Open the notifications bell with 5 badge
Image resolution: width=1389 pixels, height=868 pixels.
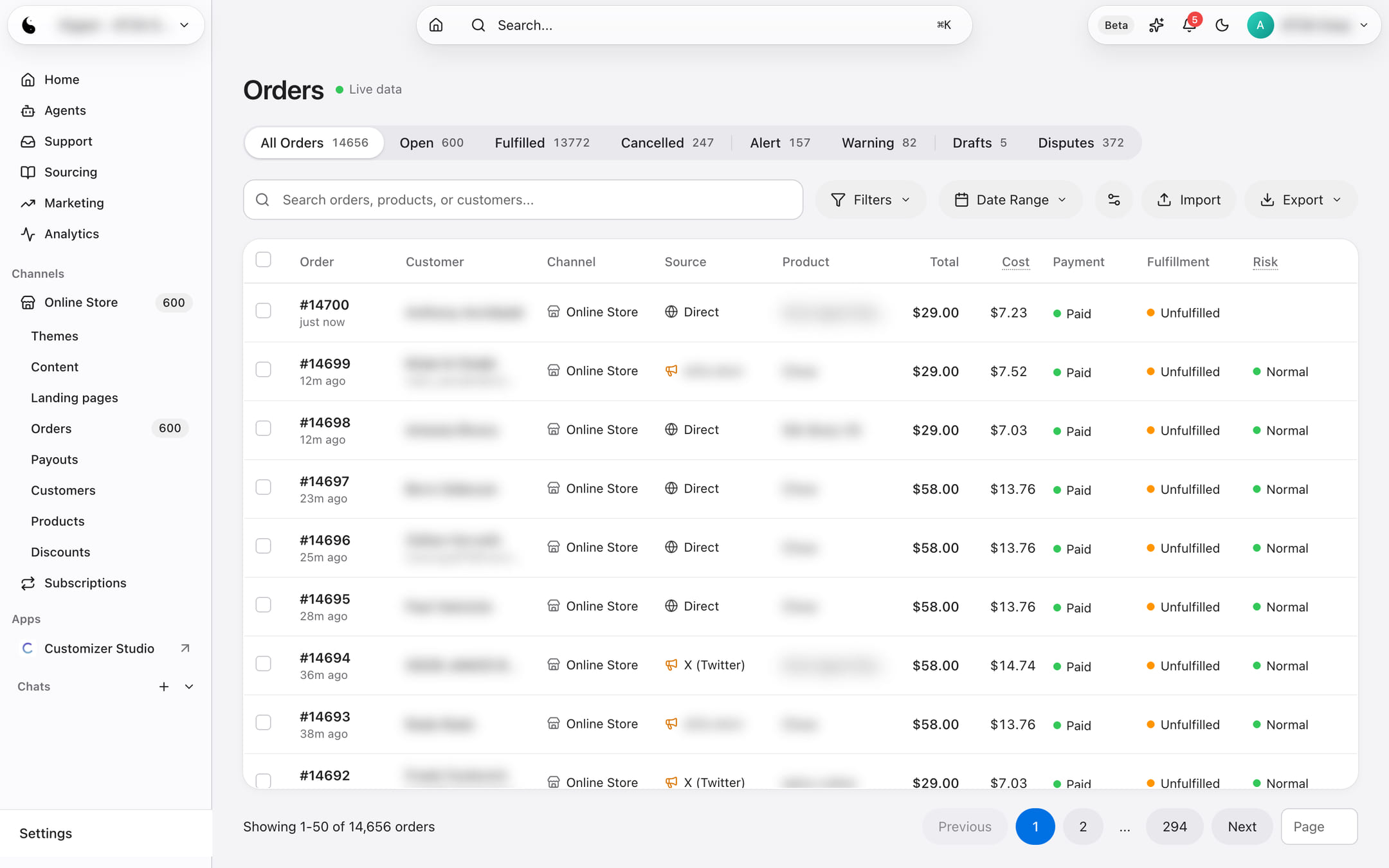click(1189, 25)
